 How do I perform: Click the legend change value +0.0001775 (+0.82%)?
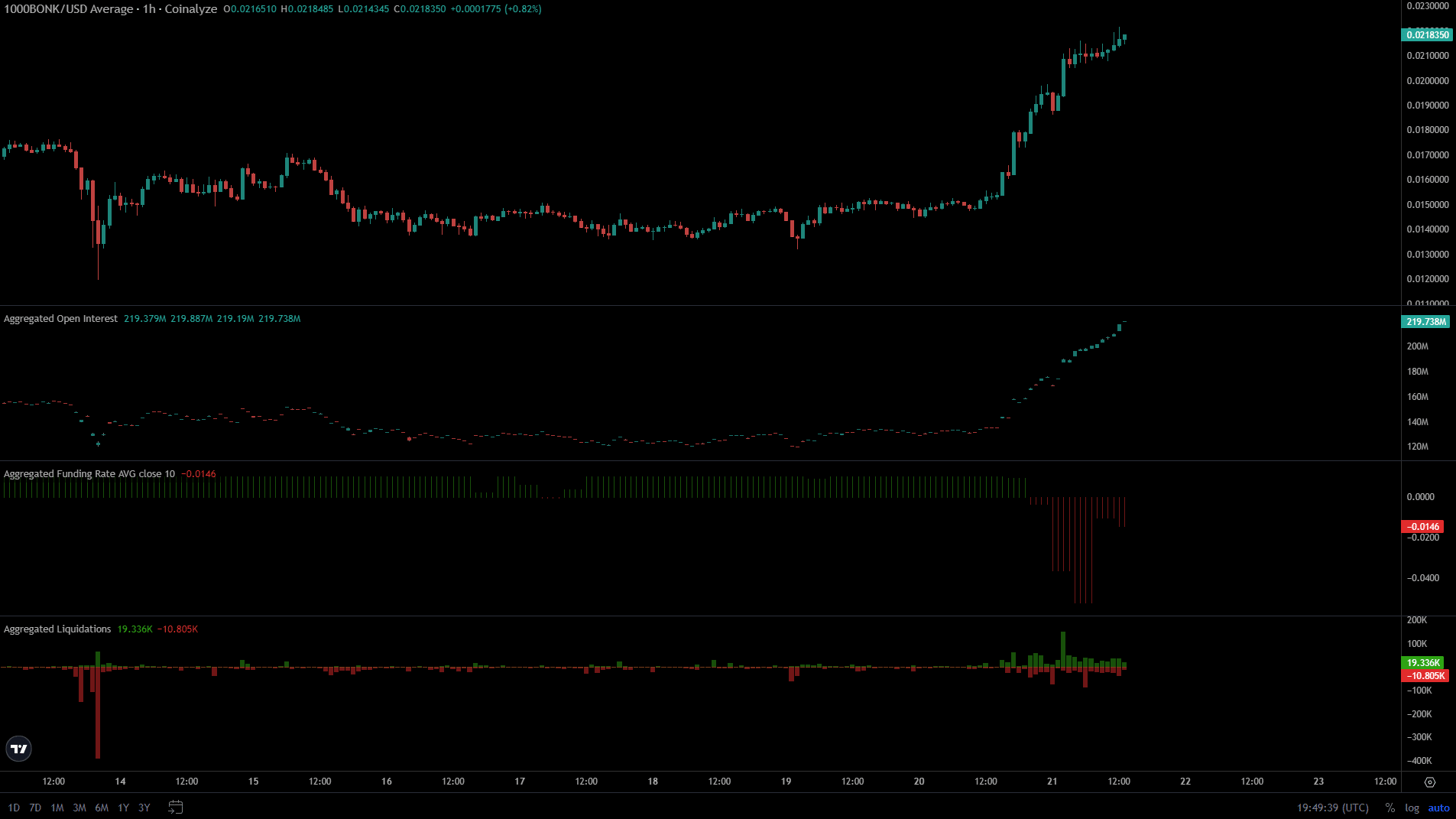click(x=496, y=9)
